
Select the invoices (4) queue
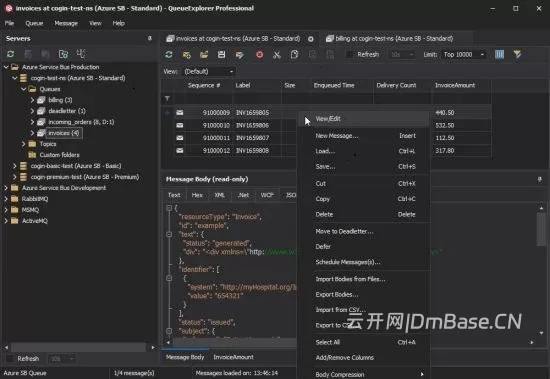63,133
